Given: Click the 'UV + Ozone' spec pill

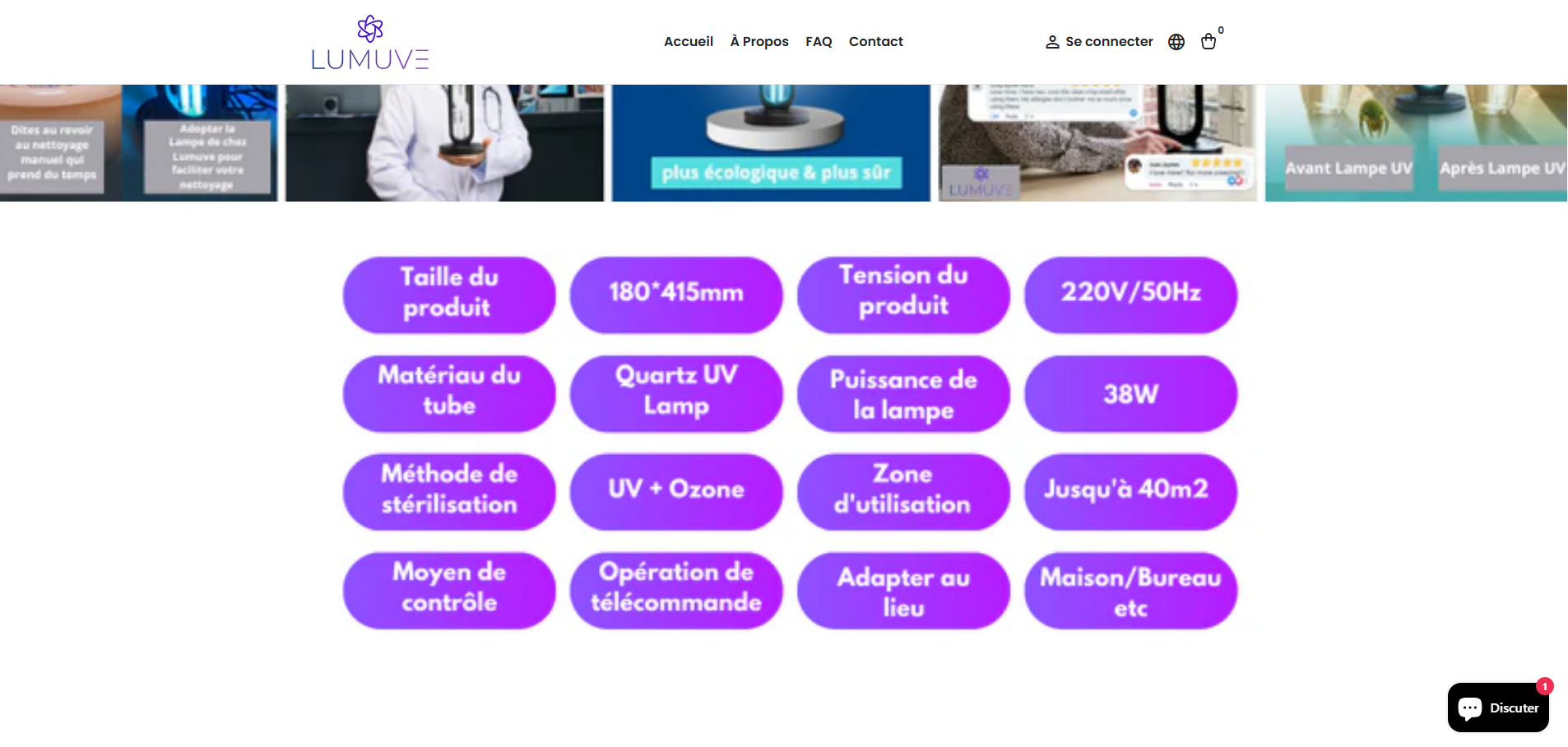Looking at the screenshot, I should (x=676, y=490).
